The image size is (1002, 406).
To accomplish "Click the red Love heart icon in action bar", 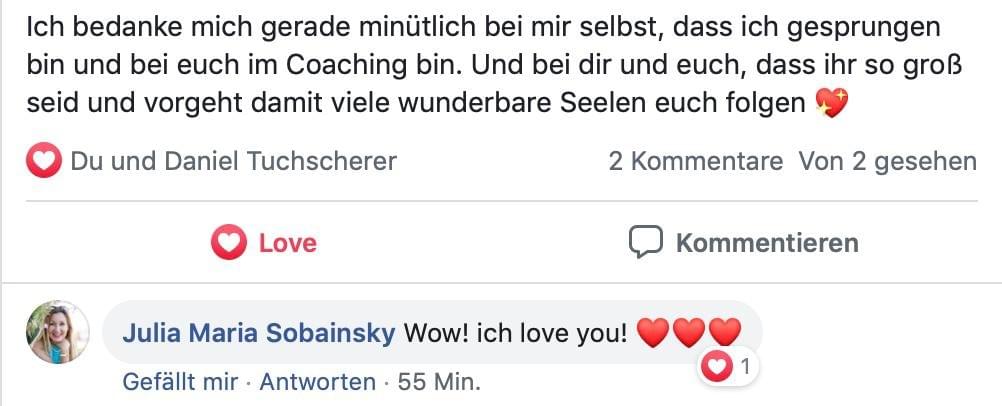I will click(x=228, y=242).
